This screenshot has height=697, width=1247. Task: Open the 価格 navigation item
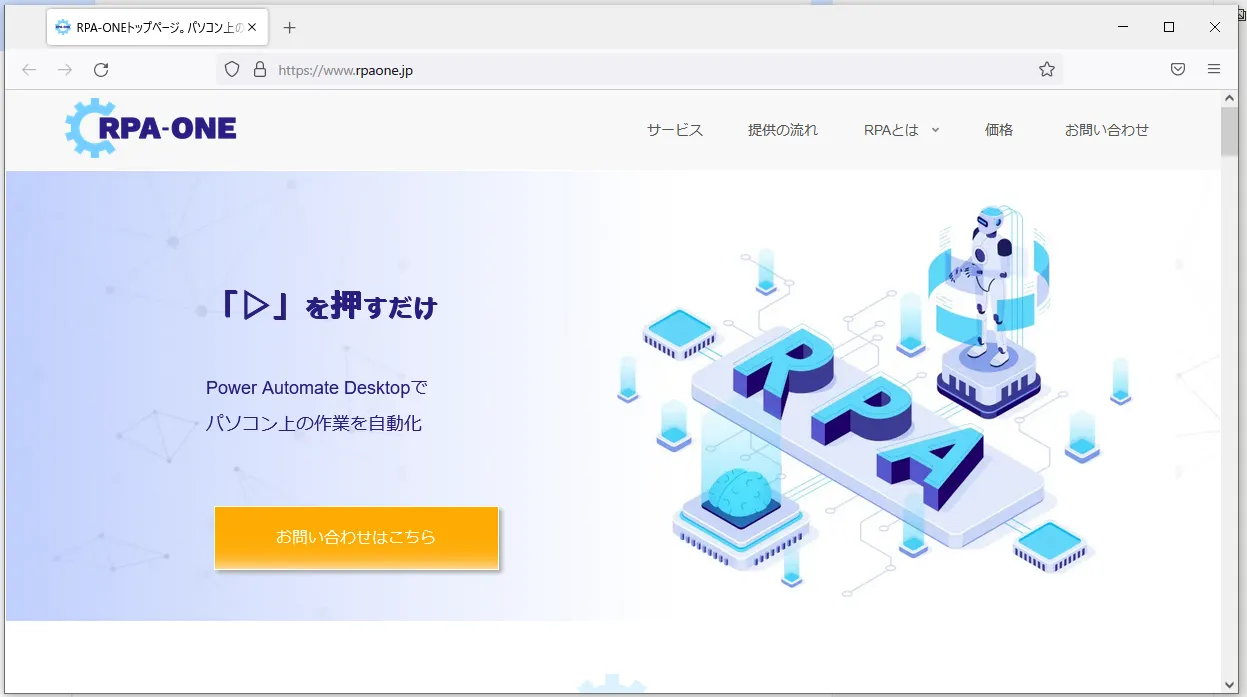(x=999, y=130)
